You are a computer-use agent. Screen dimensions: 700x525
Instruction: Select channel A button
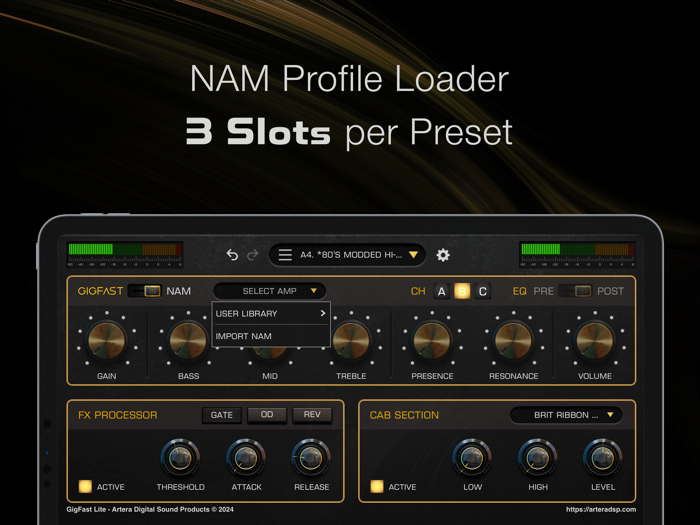click(442, 292)
